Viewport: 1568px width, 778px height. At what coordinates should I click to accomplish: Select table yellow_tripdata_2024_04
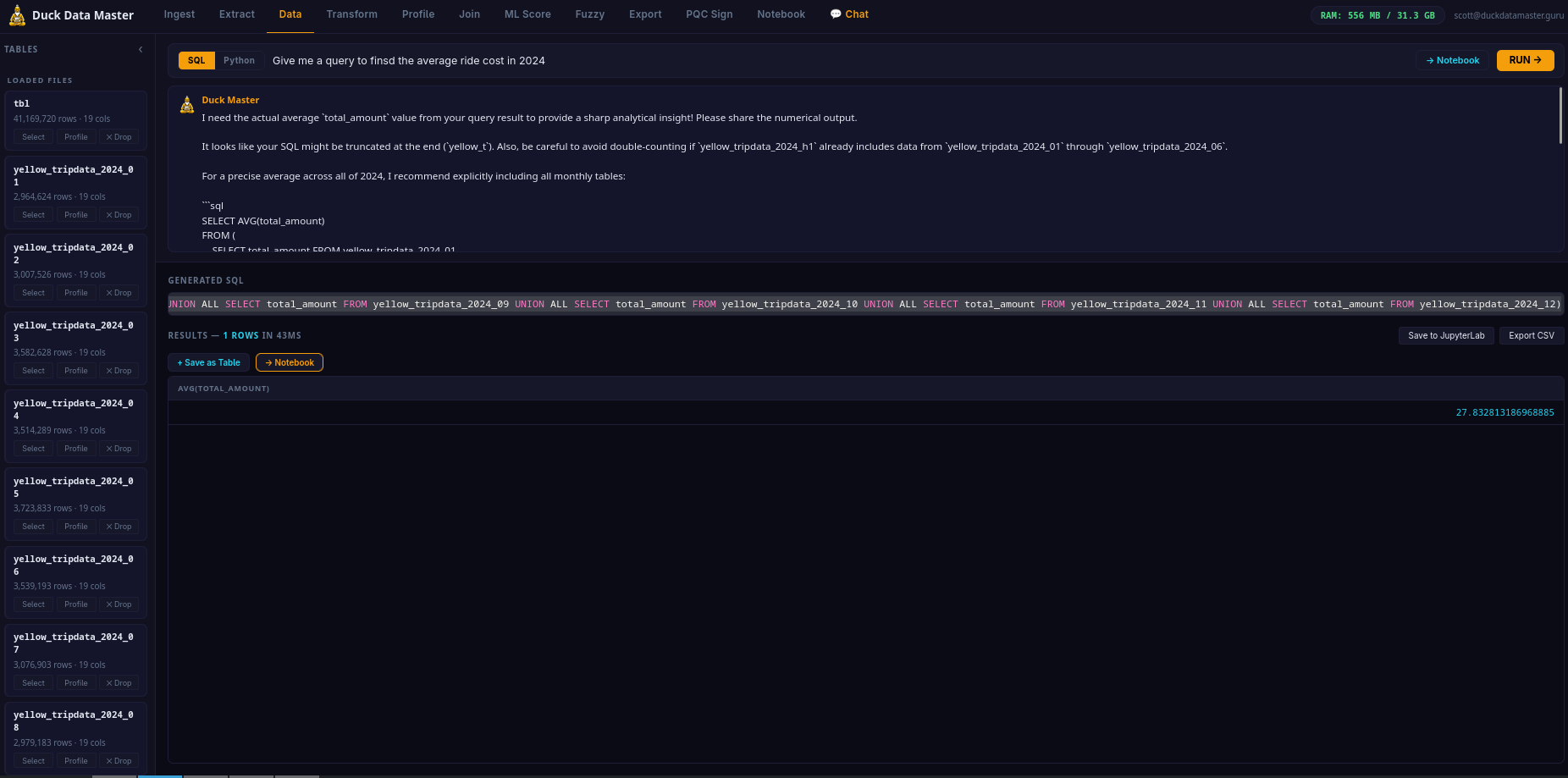coord(34,449)
